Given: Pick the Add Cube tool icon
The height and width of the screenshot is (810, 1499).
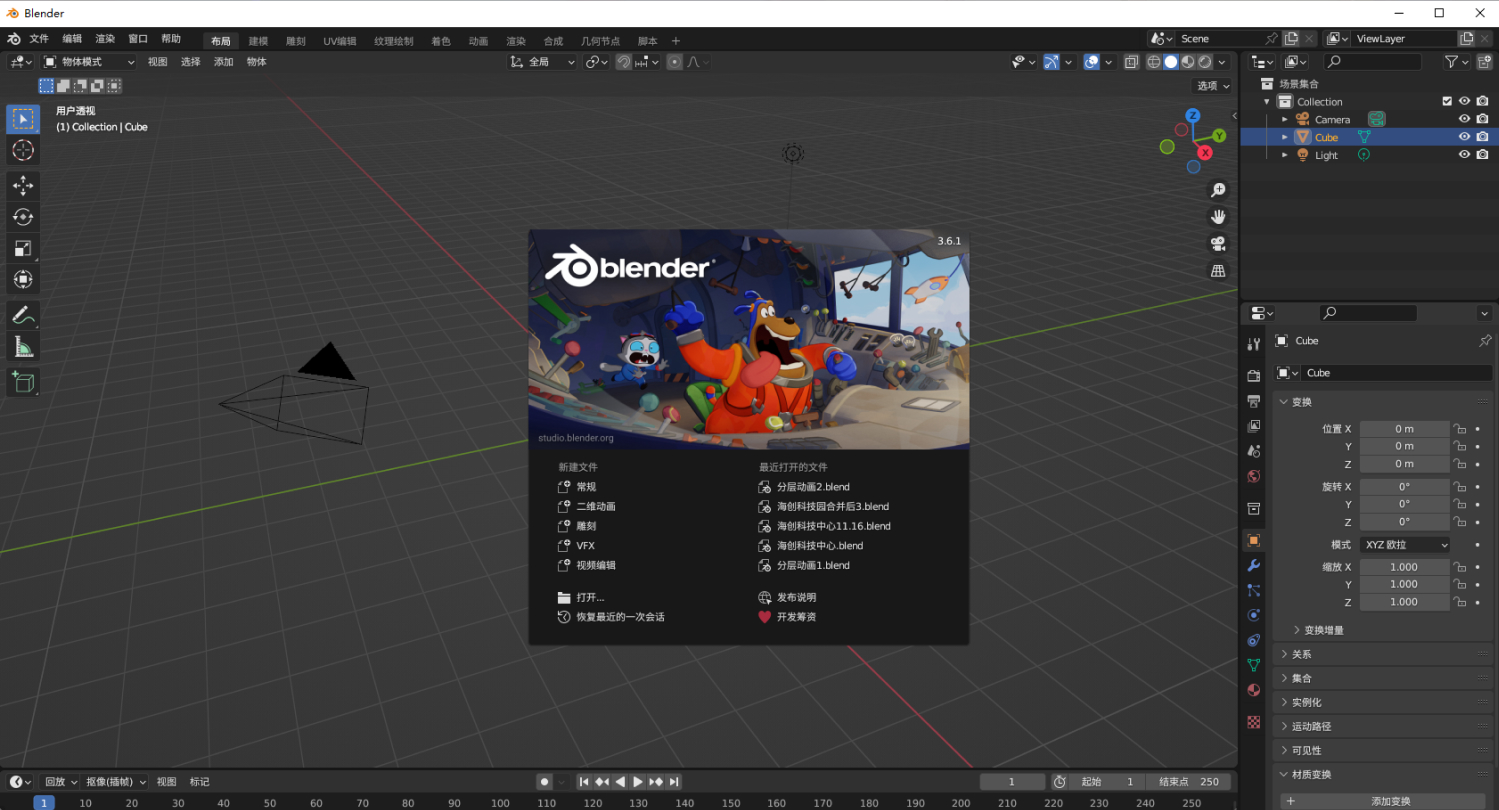Looking at the screenshot, I should pyautogui.click(x=23, y=381).
